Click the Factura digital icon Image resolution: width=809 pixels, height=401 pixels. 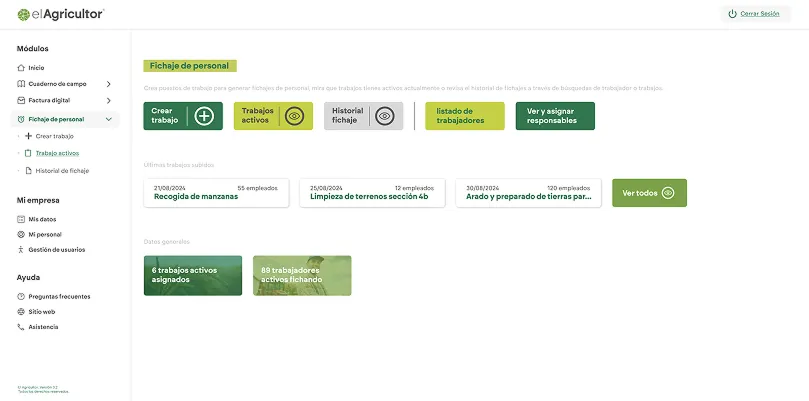tap(21, 100)
